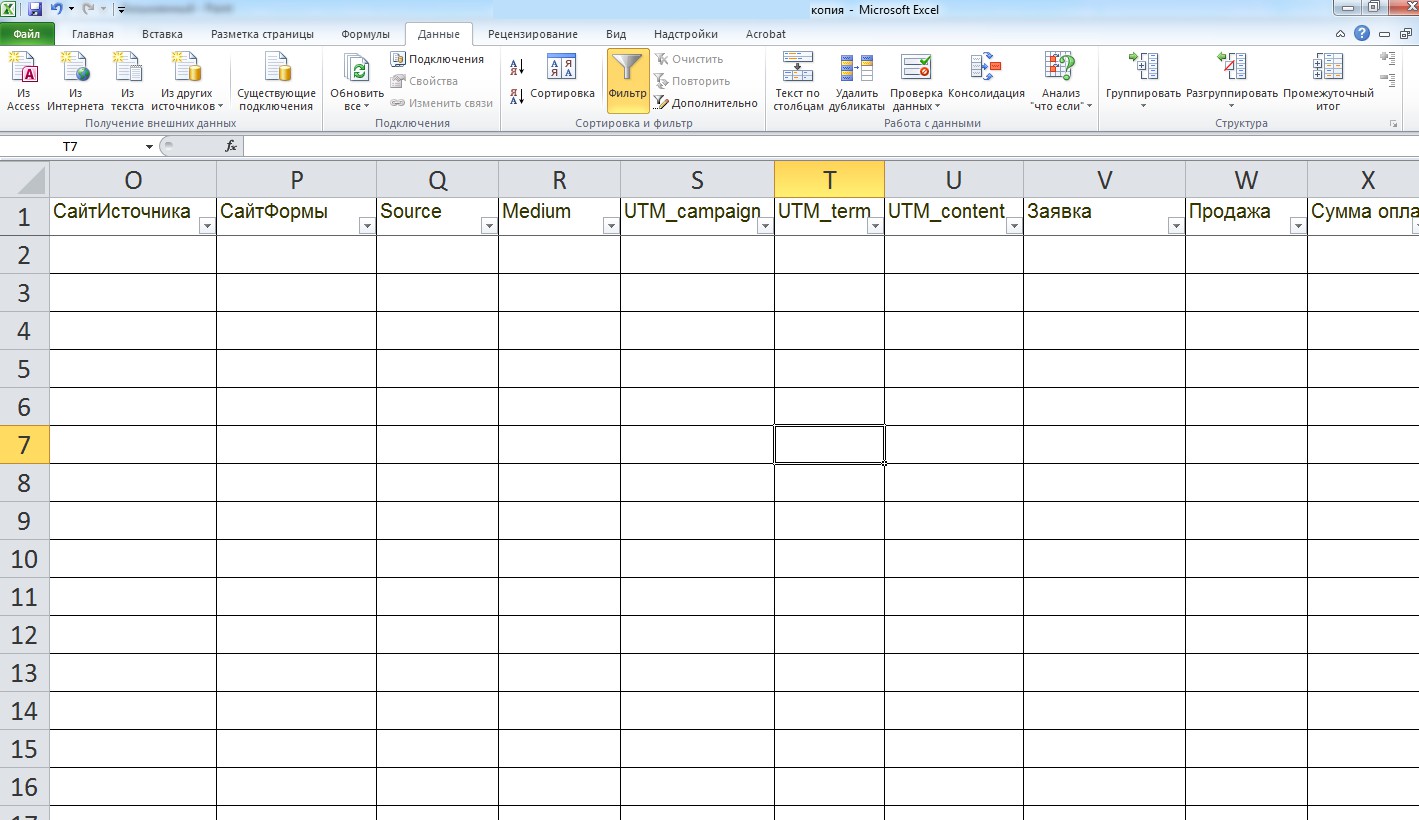Open Excel Help question mark
This screenshot has width=1419, height=820.
coord(1361,34)
